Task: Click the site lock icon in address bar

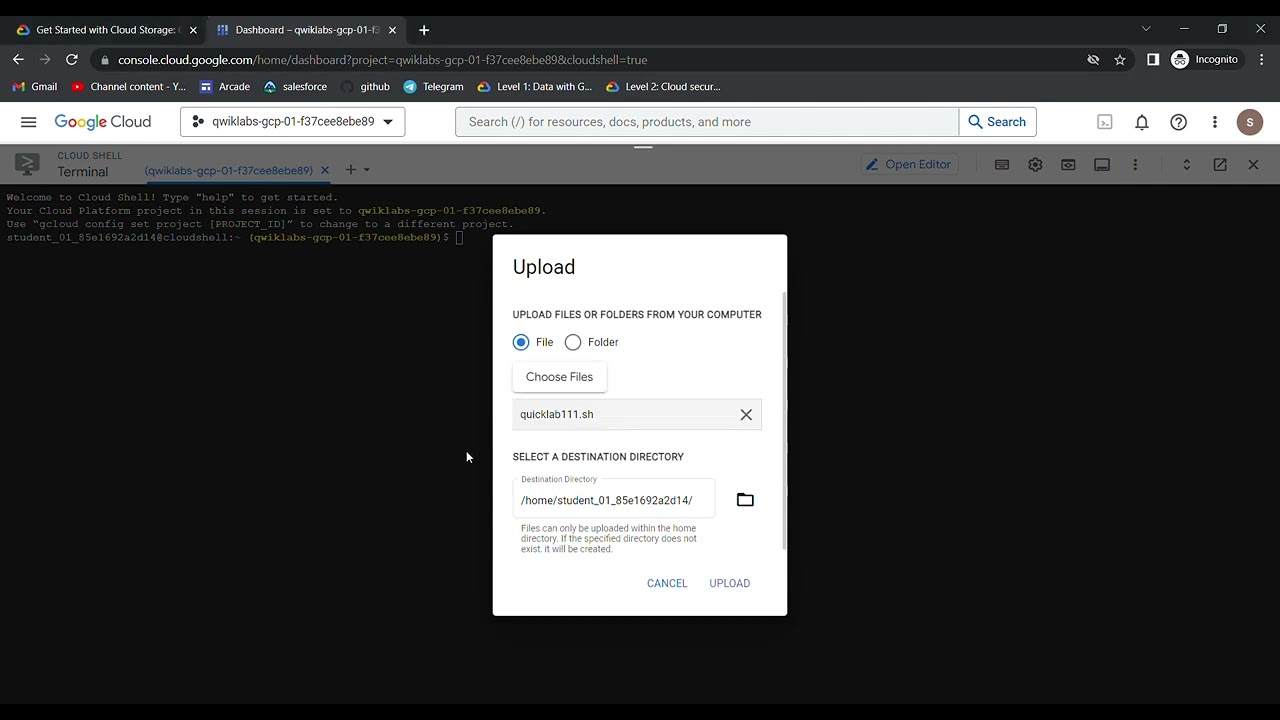Action: click(x=105, y=60)
